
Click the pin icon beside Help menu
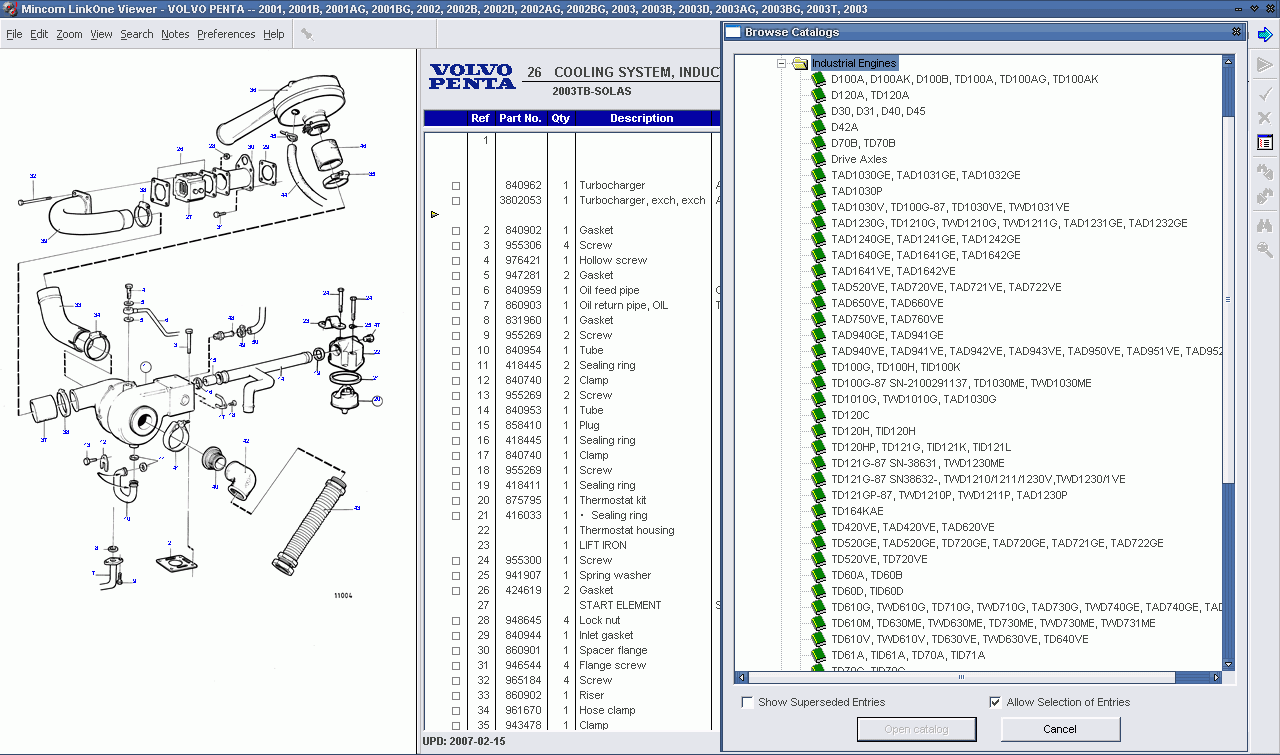pyautogui.click(x=307, y=34)
